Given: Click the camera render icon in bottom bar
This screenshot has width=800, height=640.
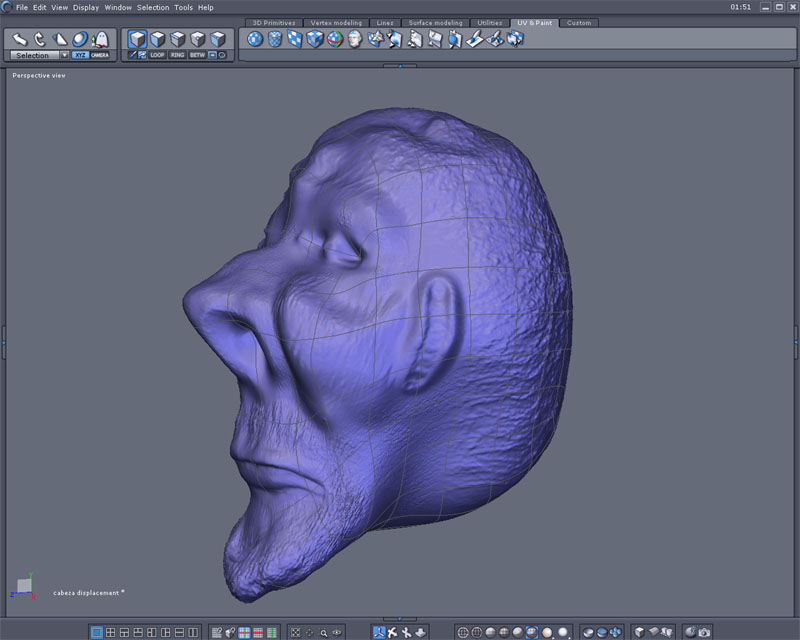Looking at the screenshot, I should pyautogui.click(x=705, y=632).
